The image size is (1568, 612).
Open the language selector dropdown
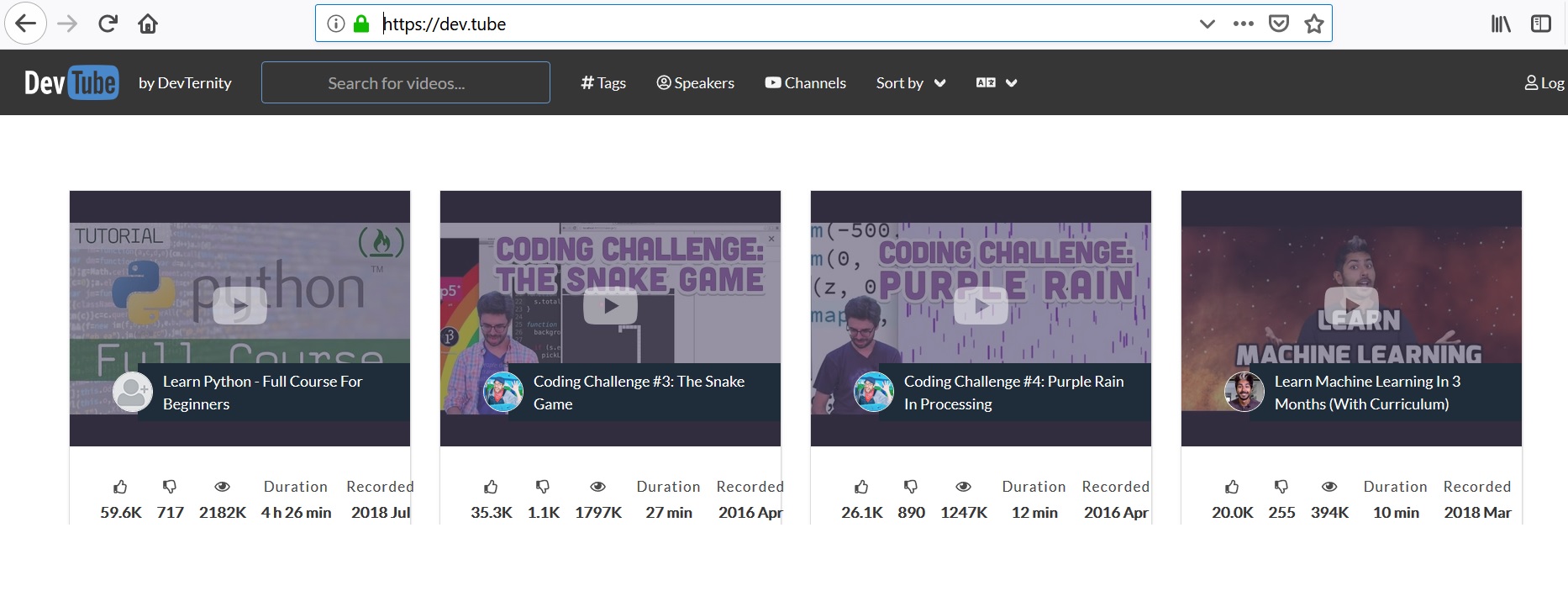(997, 82)
